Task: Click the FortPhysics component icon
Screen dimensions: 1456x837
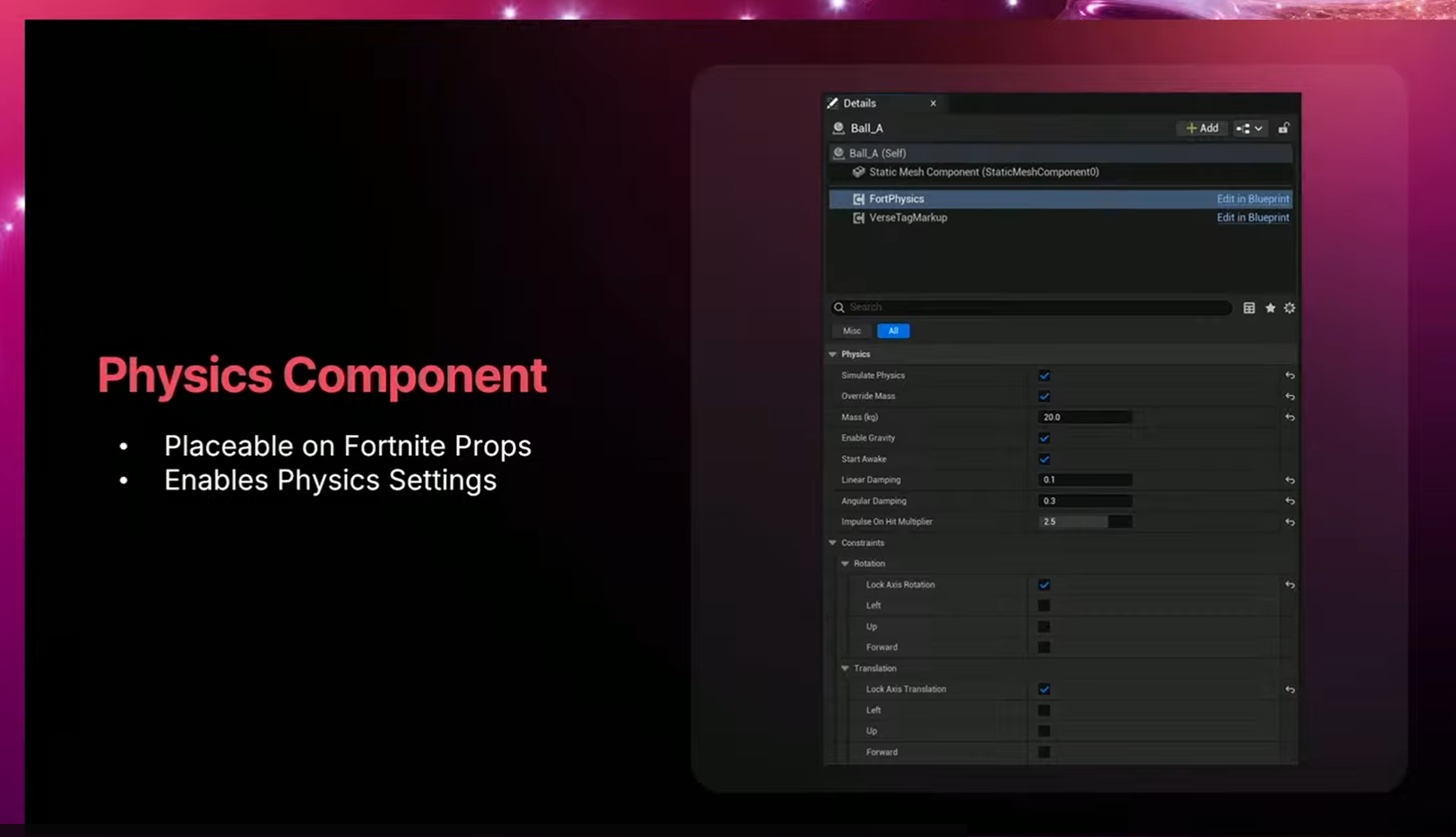Action: [858, 199]
